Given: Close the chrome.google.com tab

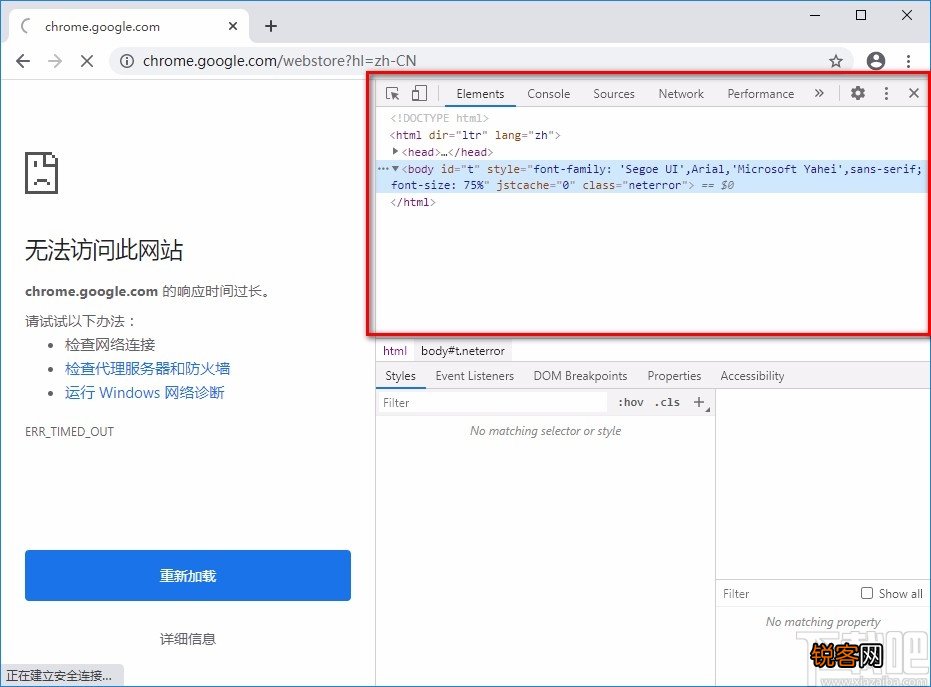Looking at the screenshot, I should coord(233,26).
